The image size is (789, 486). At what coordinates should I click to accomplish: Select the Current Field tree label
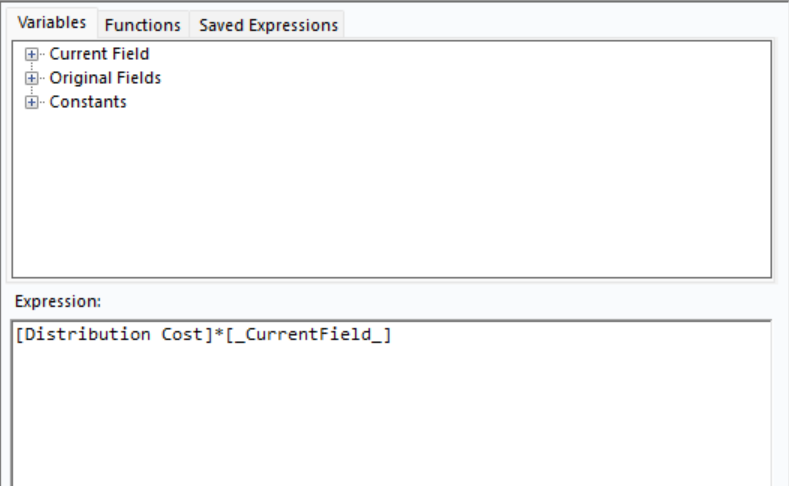click(99, 54)
